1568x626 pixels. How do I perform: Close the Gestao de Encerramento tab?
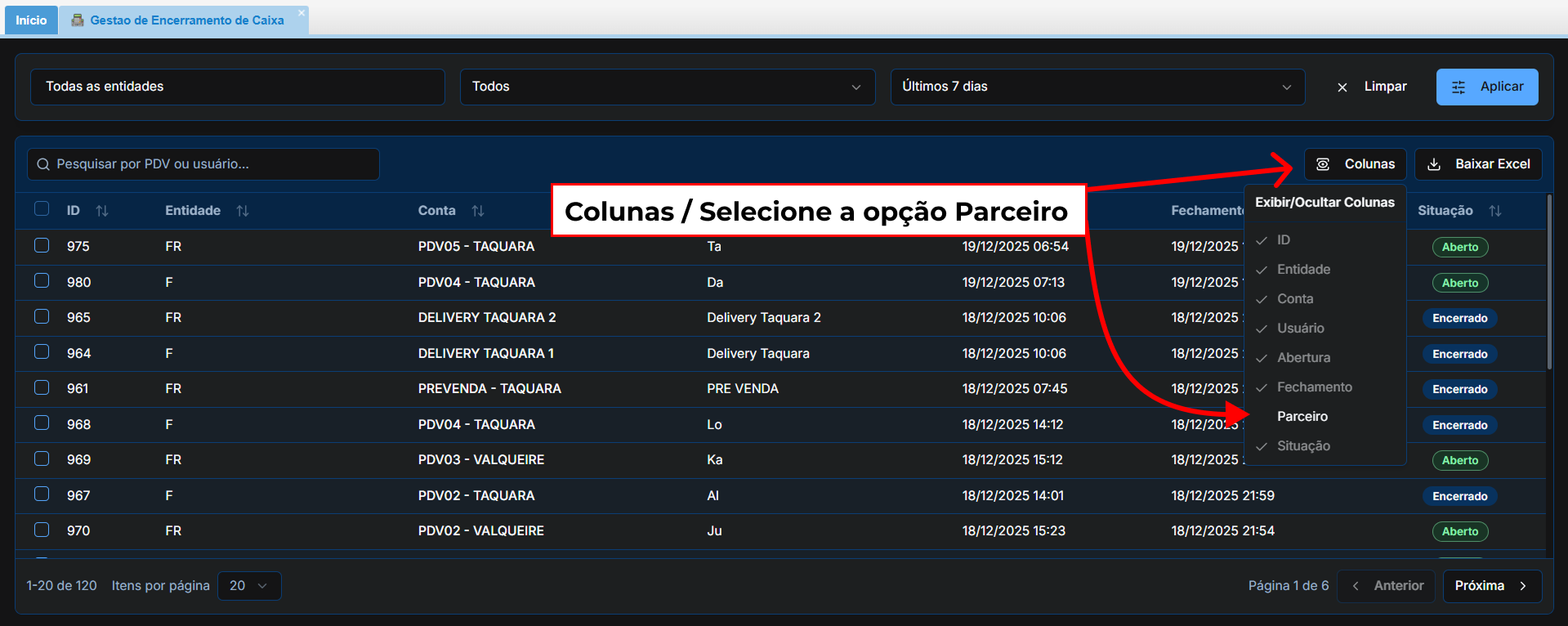click(302, 12)
